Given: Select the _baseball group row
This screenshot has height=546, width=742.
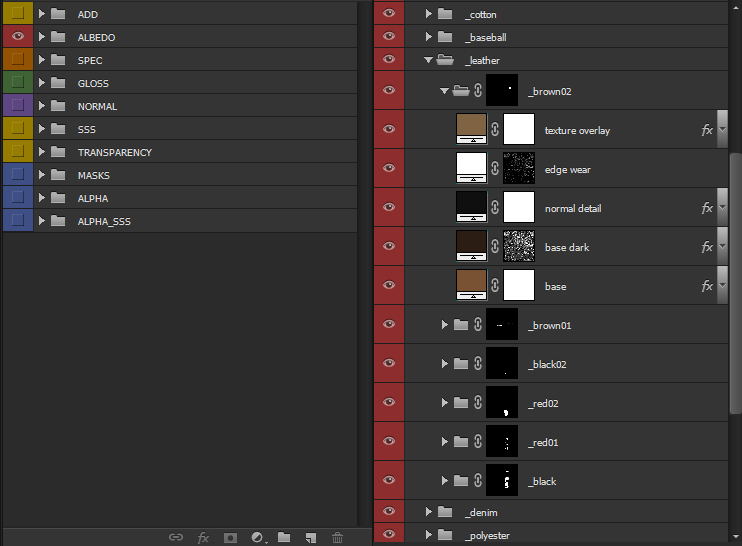Looking at the screenshot, I should click(x=551, y=36).
